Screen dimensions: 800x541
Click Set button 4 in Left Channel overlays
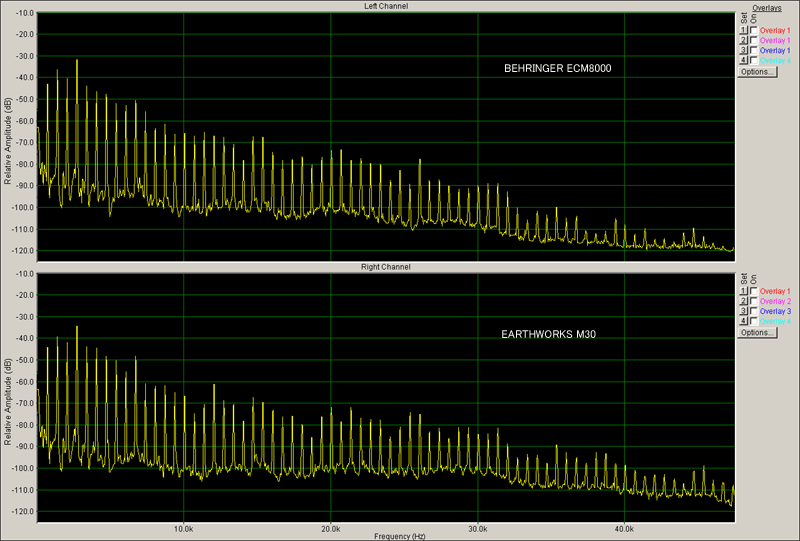click(743, 60)
